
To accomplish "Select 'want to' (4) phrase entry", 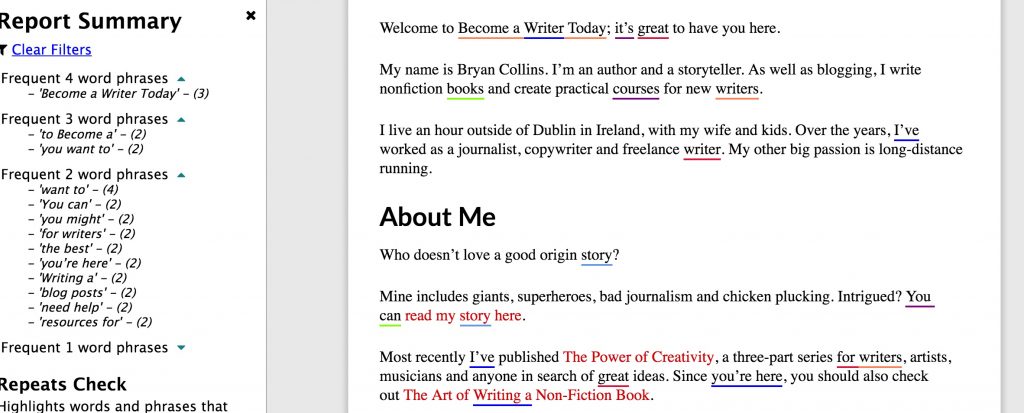I will (73, 190).
